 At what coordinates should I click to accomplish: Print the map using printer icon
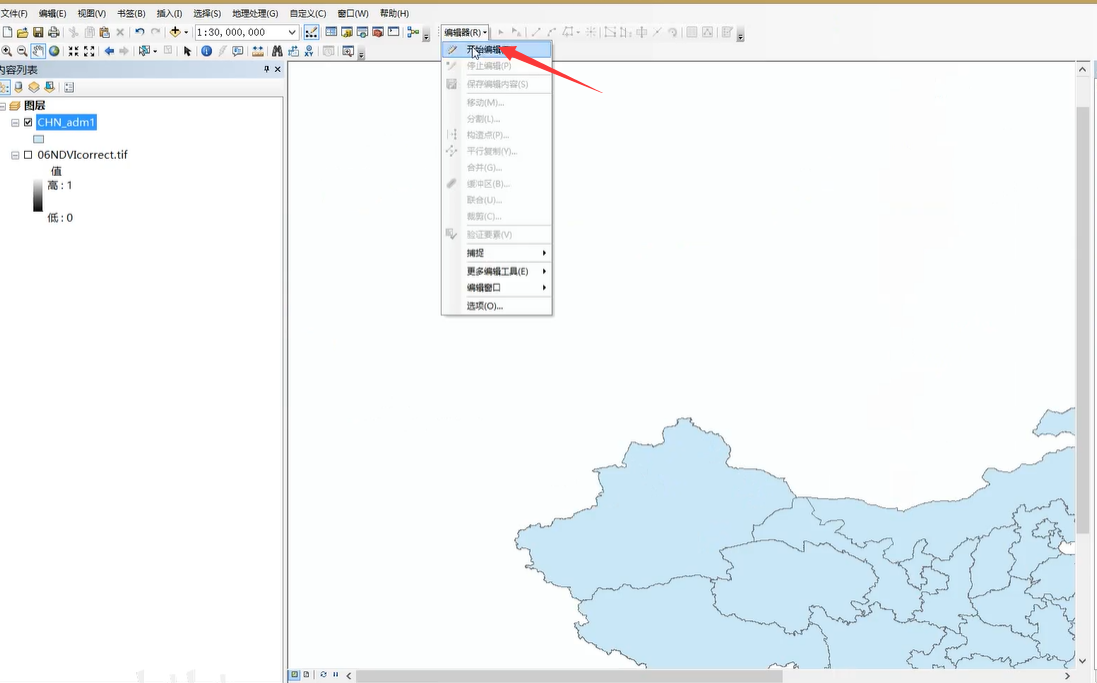point(53,32)
